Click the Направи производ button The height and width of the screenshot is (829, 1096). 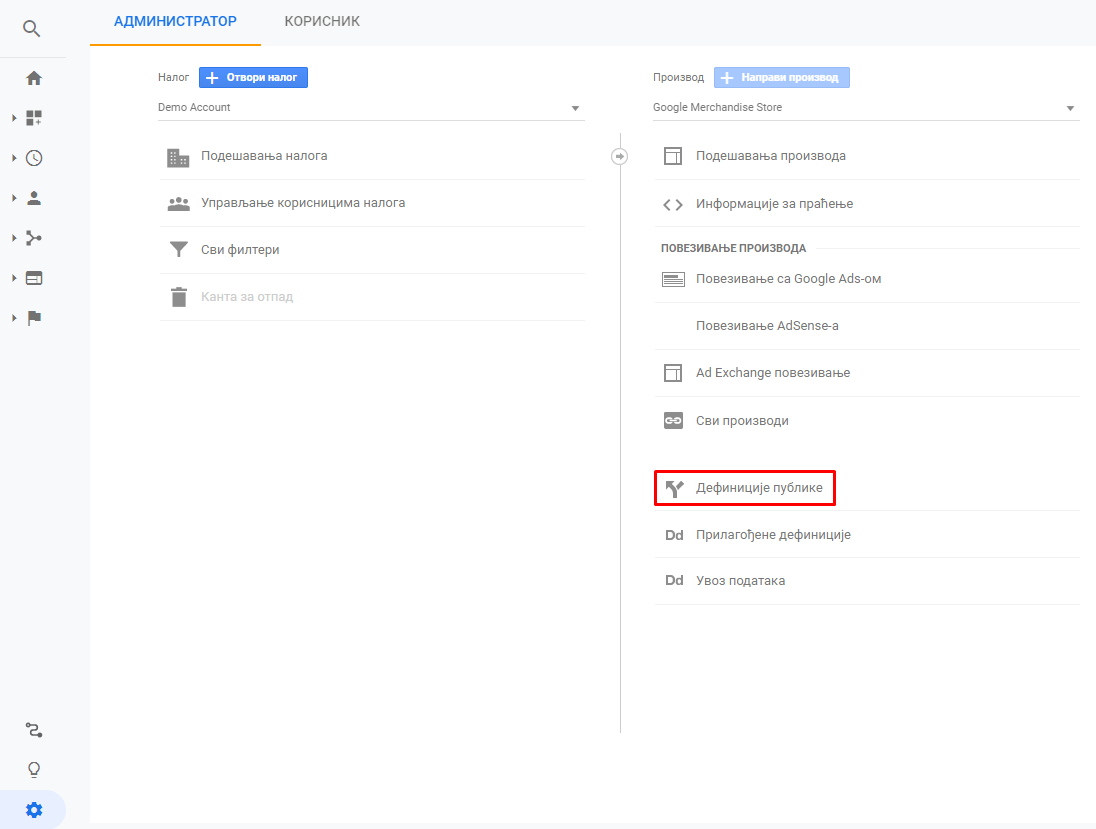pos(781,78)
